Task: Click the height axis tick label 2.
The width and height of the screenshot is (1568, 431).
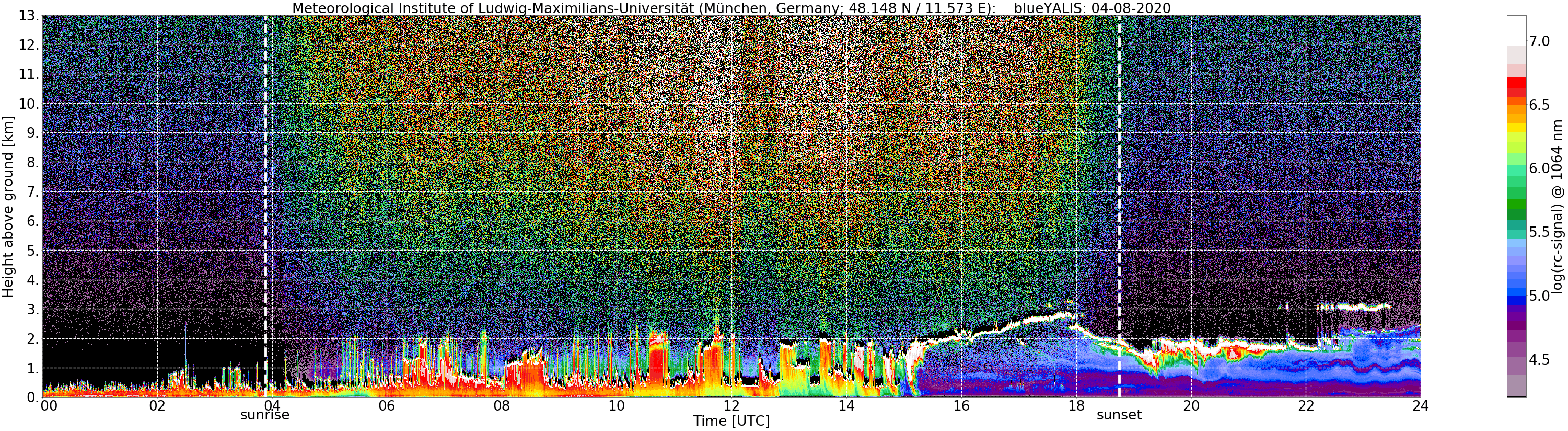Action: 32,339
